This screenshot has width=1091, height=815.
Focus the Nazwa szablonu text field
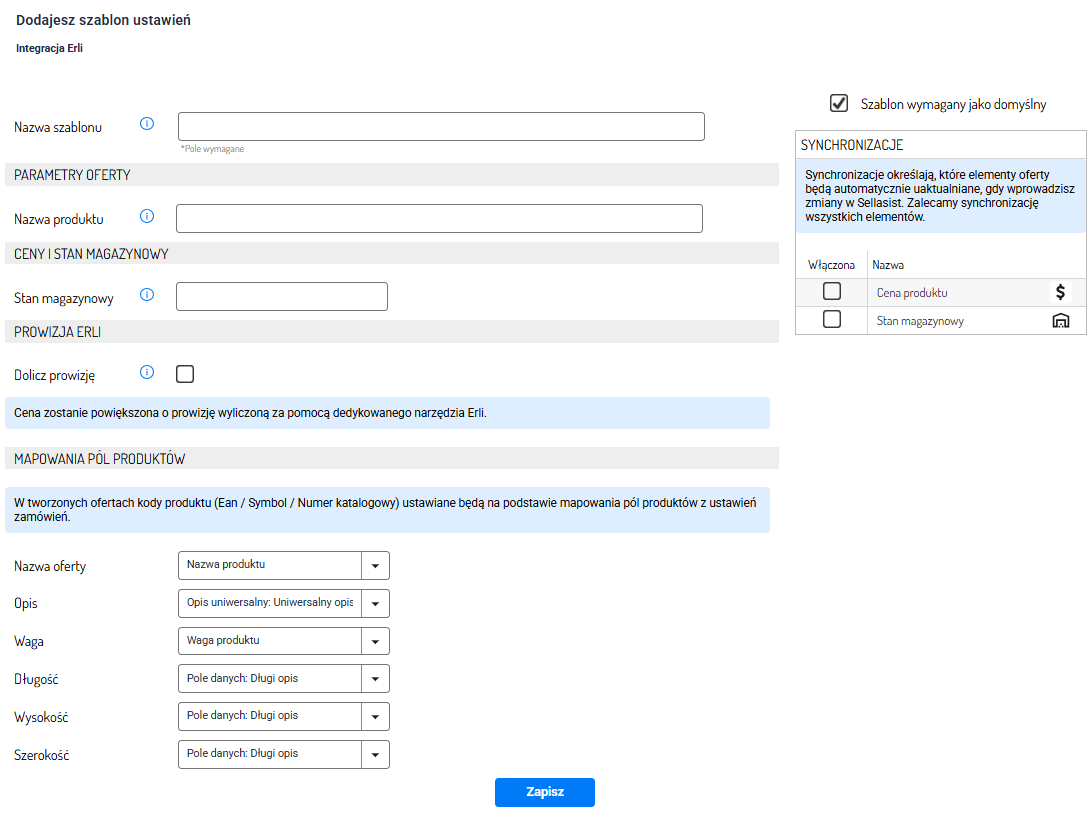point(441,126)
